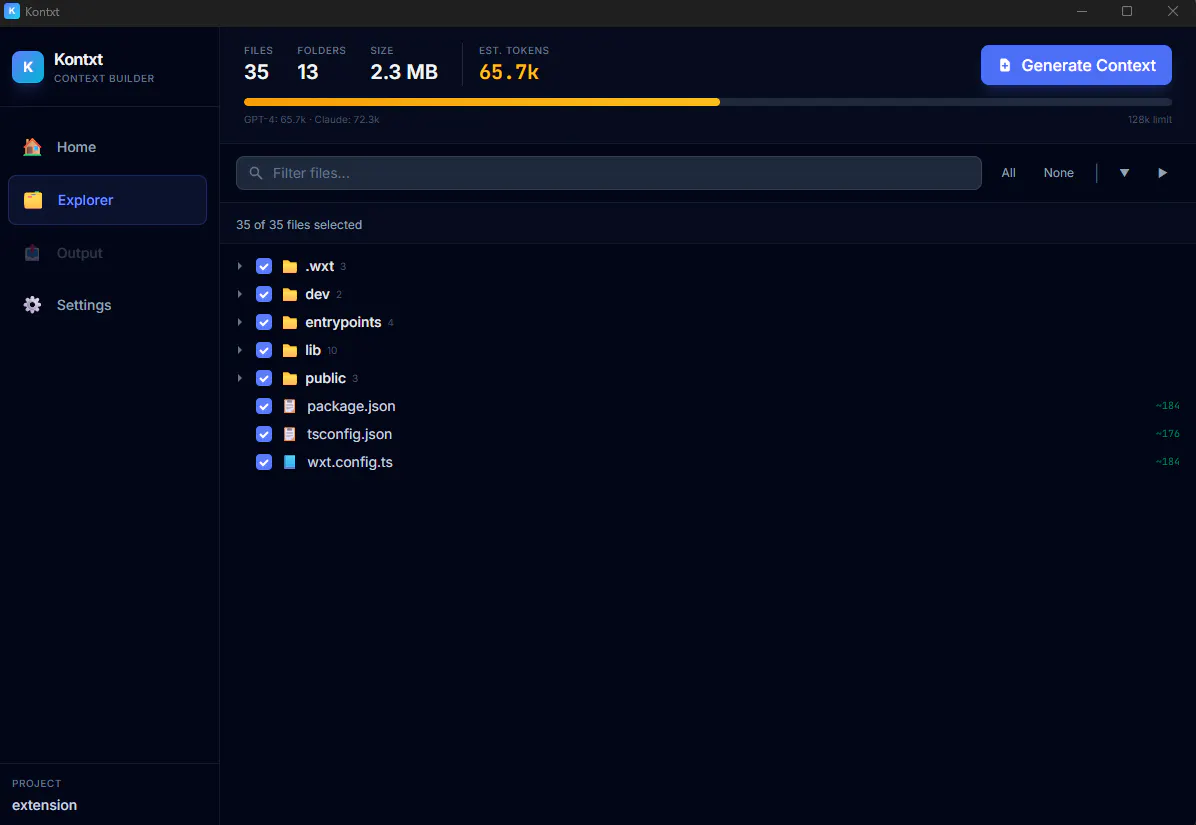Click the Explorer folder icon in sidebar
This screenshot has width=1196, height=825.
point(33,200)
